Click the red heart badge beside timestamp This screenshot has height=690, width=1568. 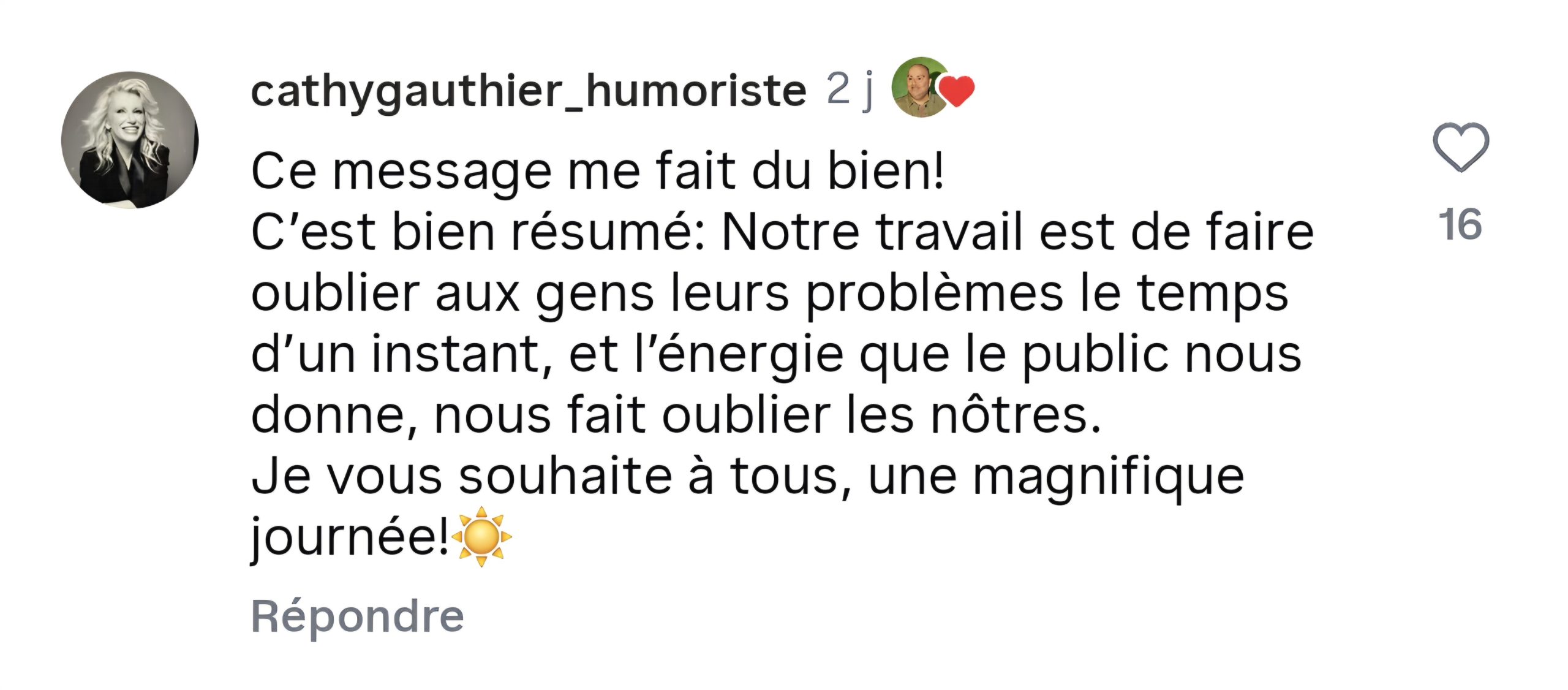coord(957,92)
